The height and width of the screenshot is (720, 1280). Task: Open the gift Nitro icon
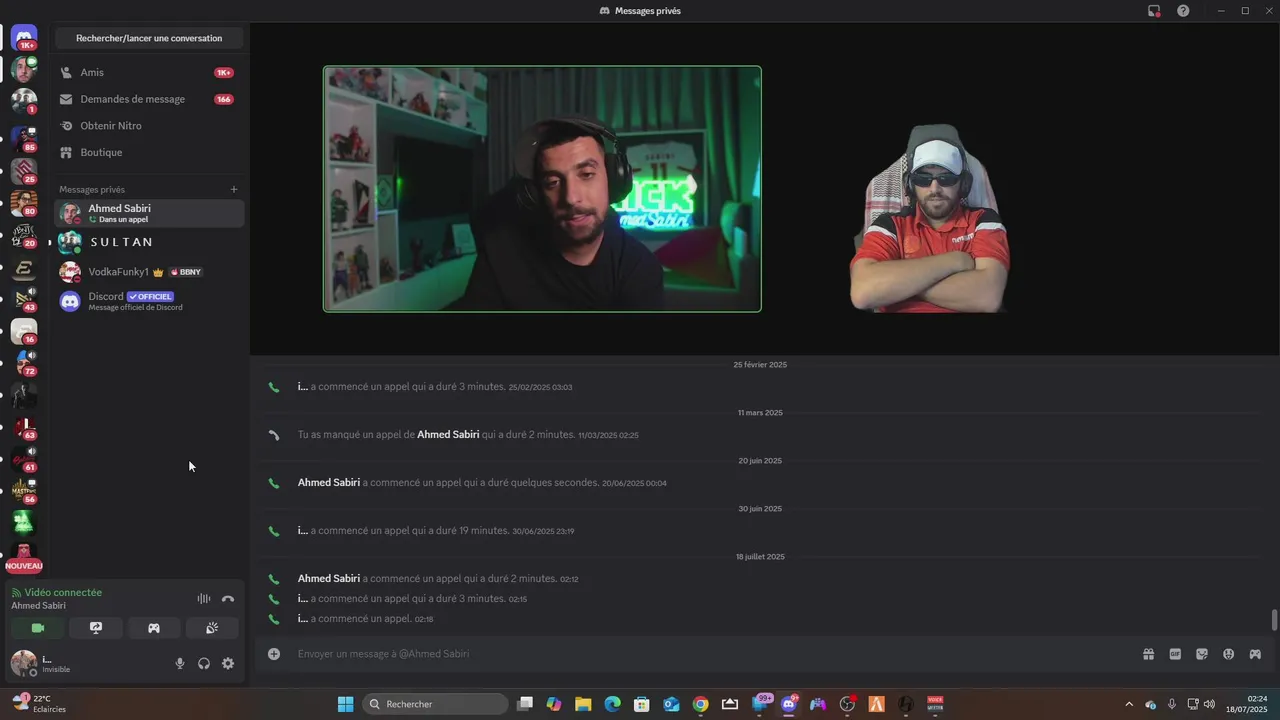coord(1148,654)
